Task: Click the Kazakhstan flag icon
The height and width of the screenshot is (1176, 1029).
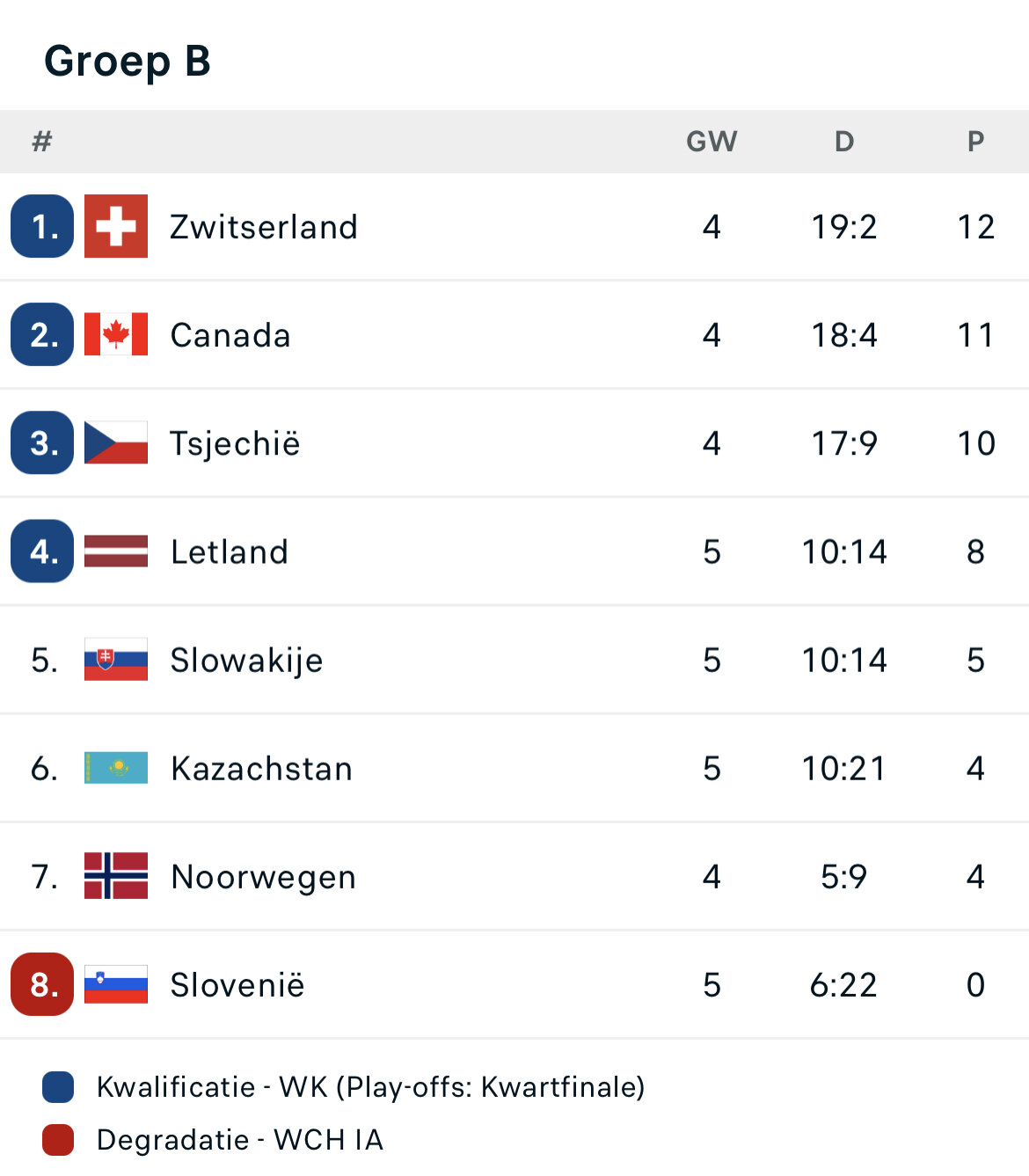Action: tap(116, 768)
